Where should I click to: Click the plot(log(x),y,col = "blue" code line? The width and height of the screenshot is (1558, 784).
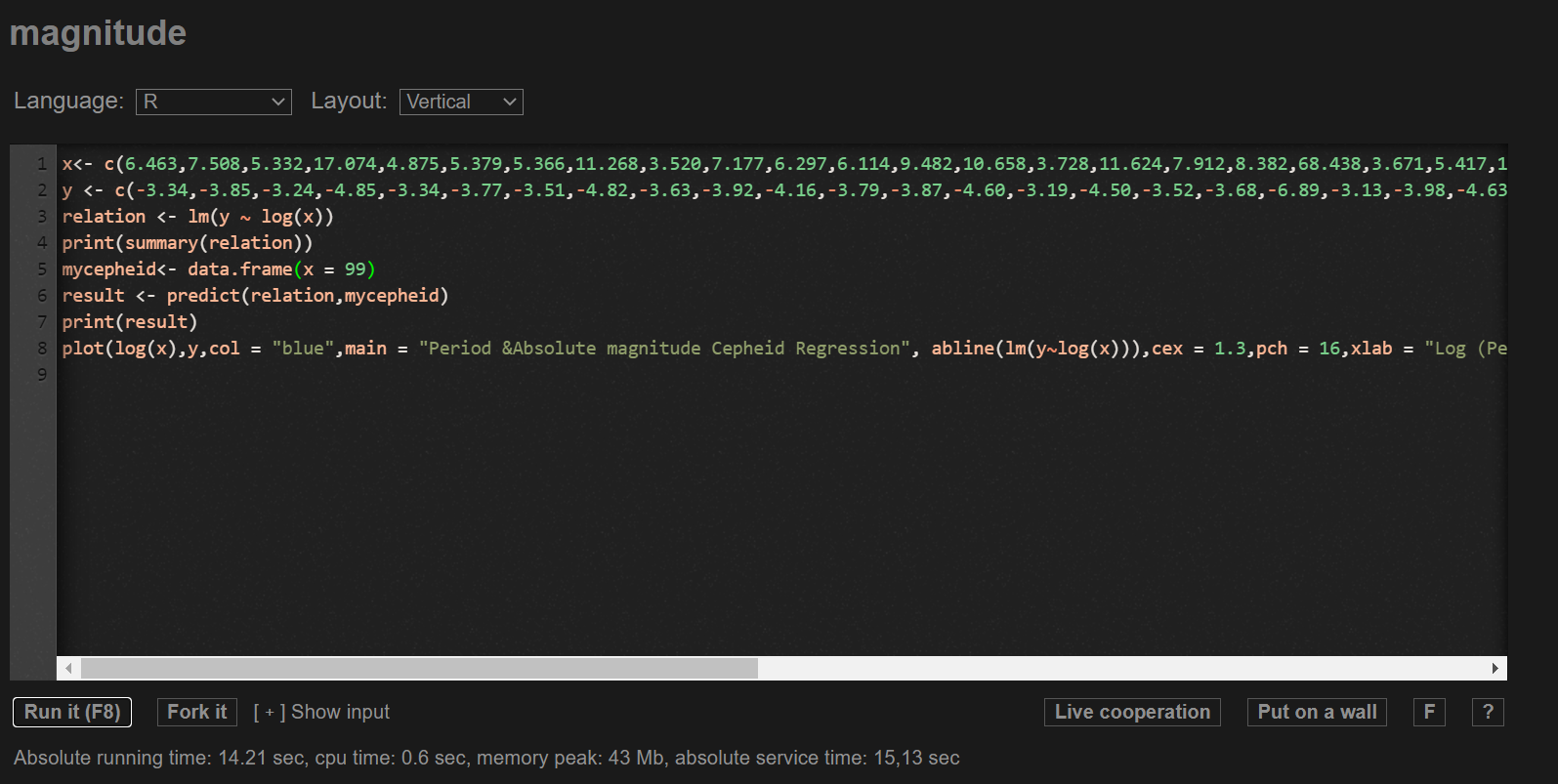[x=784, y=349]
